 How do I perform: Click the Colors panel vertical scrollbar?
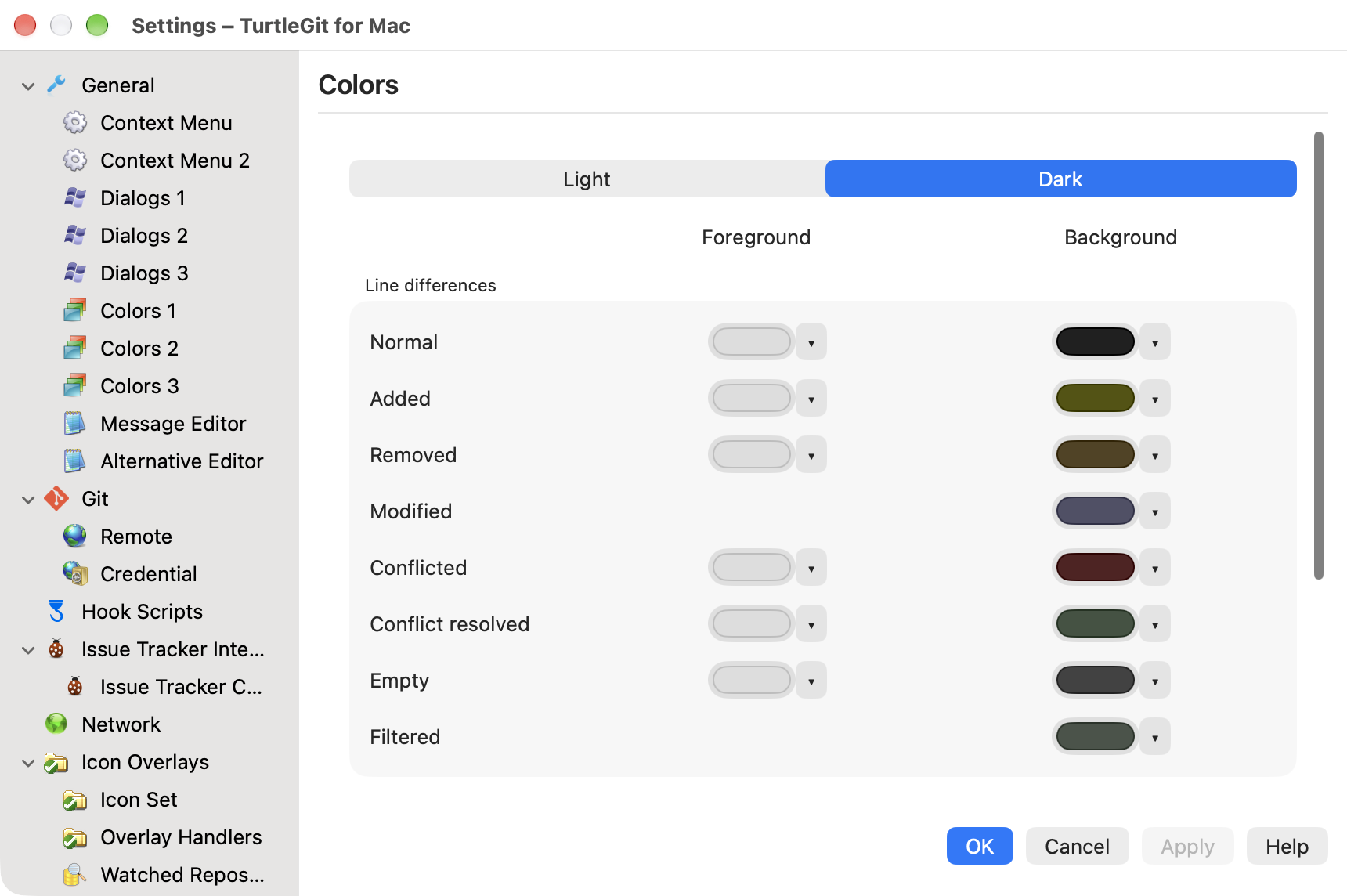[x=1319, y=356]
